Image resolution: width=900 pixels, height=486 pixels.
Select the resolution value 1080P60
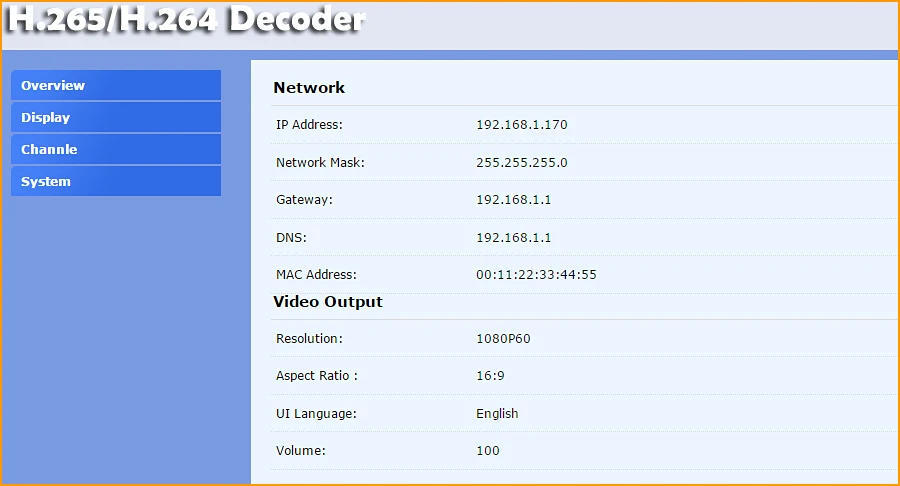(503, 339)
